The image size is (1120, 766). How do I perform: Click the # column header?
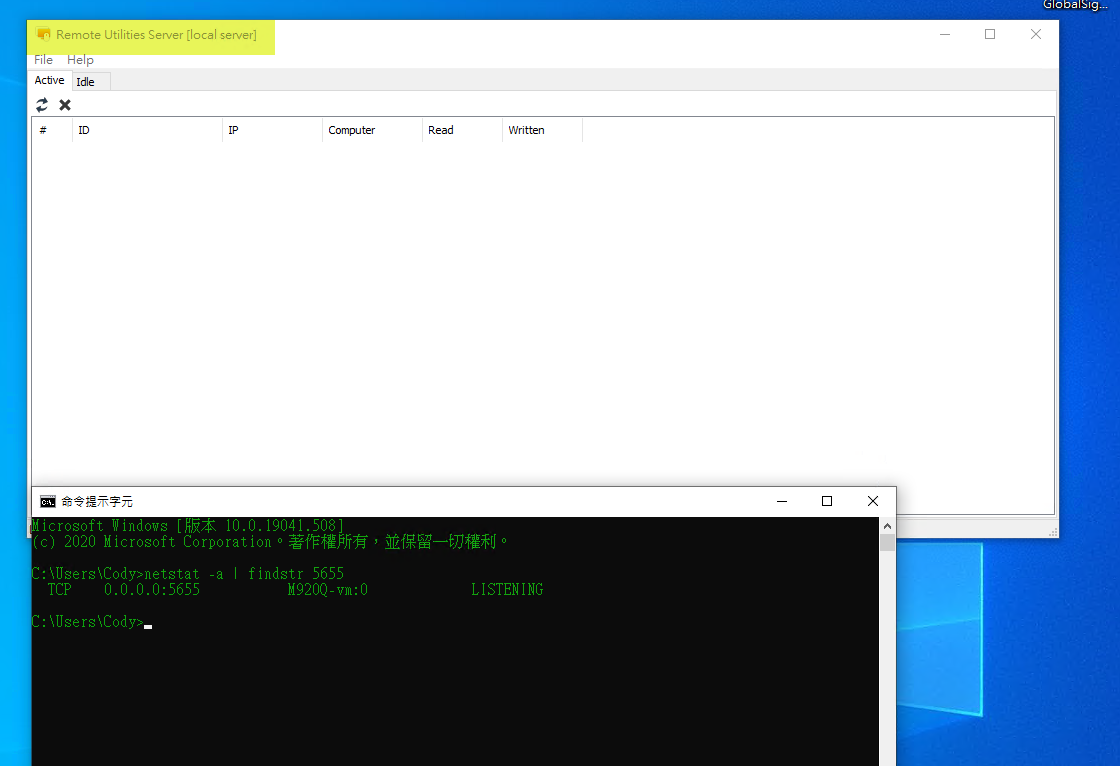click(52, 130)
